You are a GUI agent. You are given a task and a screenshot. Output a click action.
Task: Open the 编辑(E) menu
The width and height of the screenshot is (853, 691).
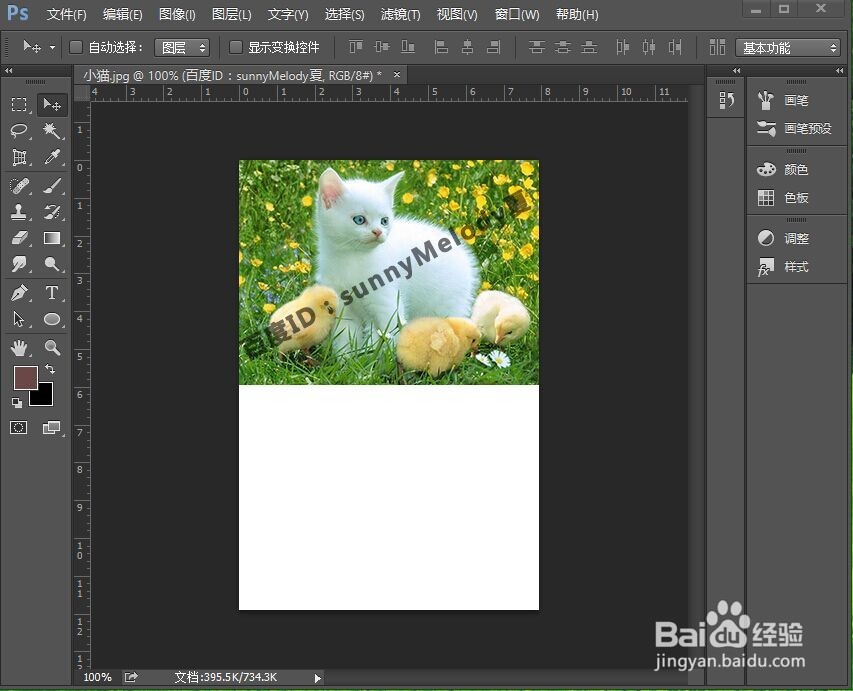point(122,15)
